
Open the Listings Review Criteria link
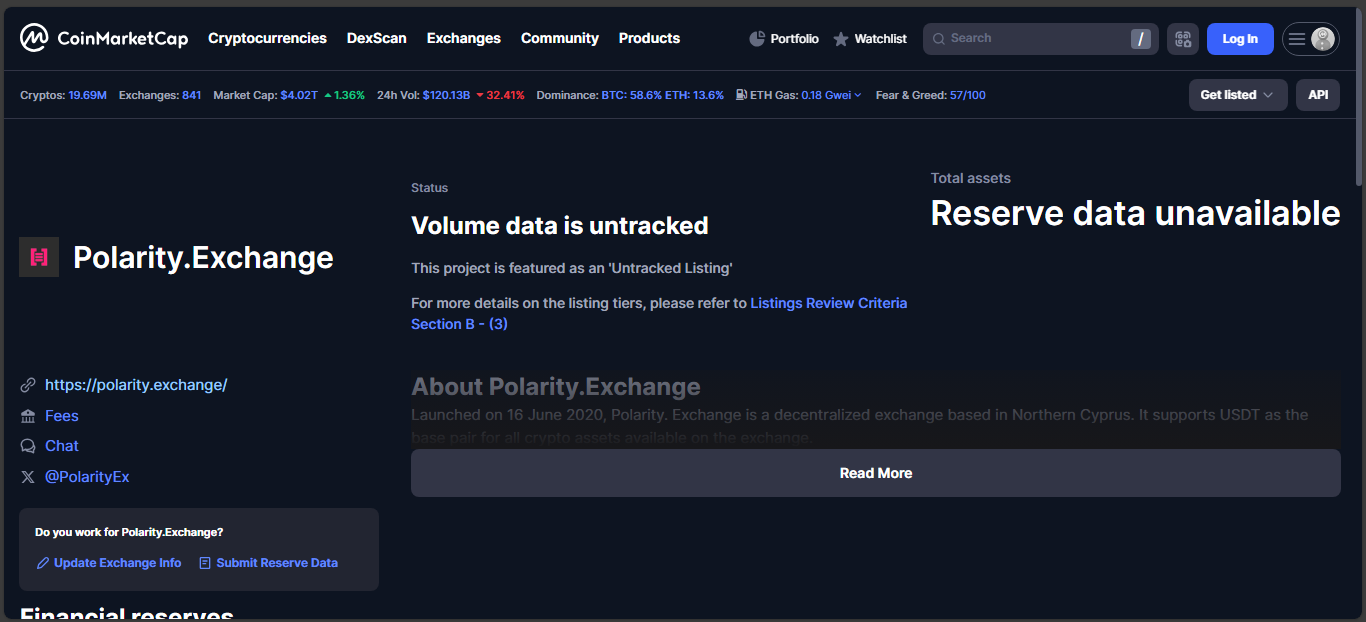coord(828,303)
